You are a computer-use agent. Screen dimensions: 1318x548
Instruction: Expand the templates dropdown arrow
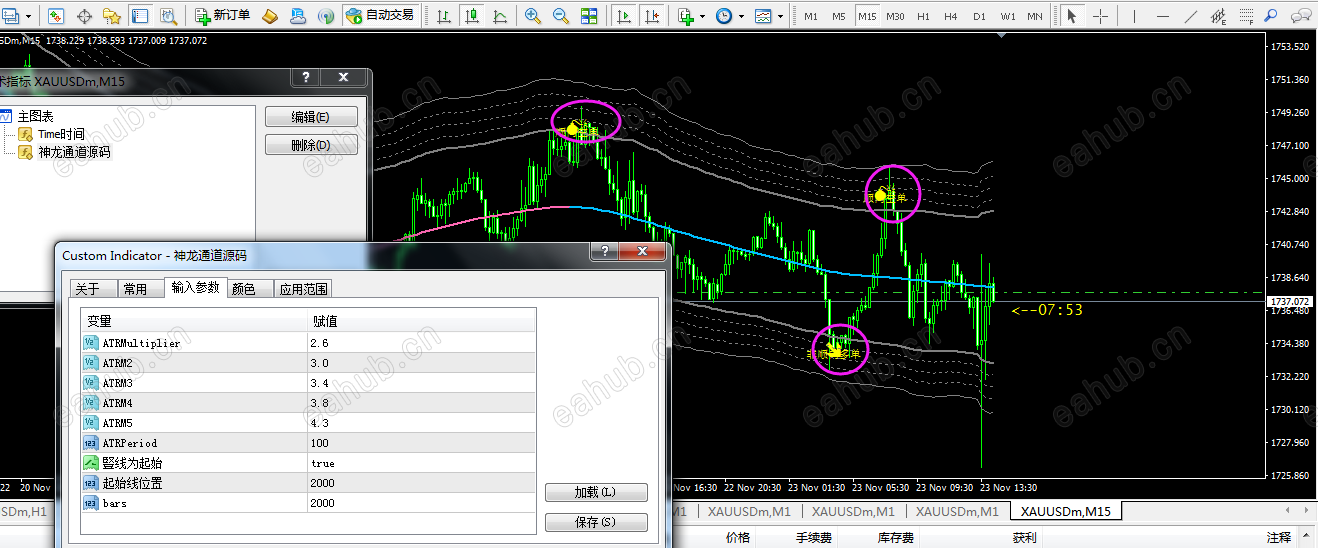click(x=781, y=16)
